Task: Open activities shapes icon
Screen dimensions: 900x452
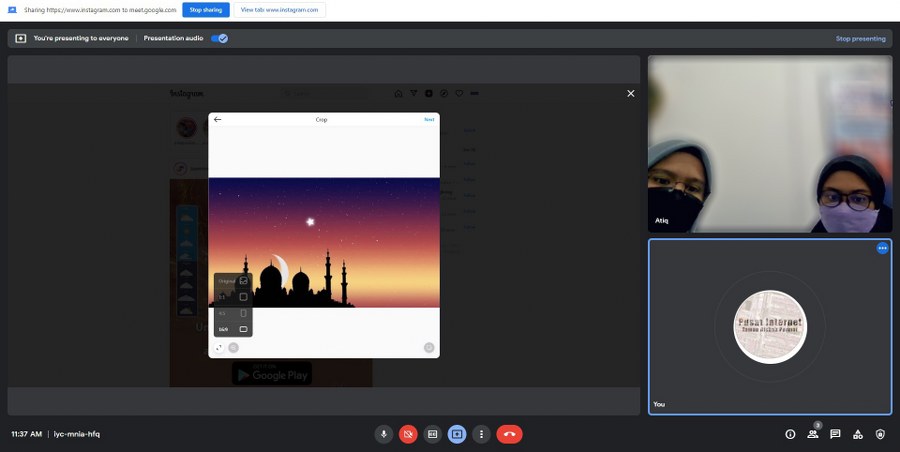Action: [858, 434]
